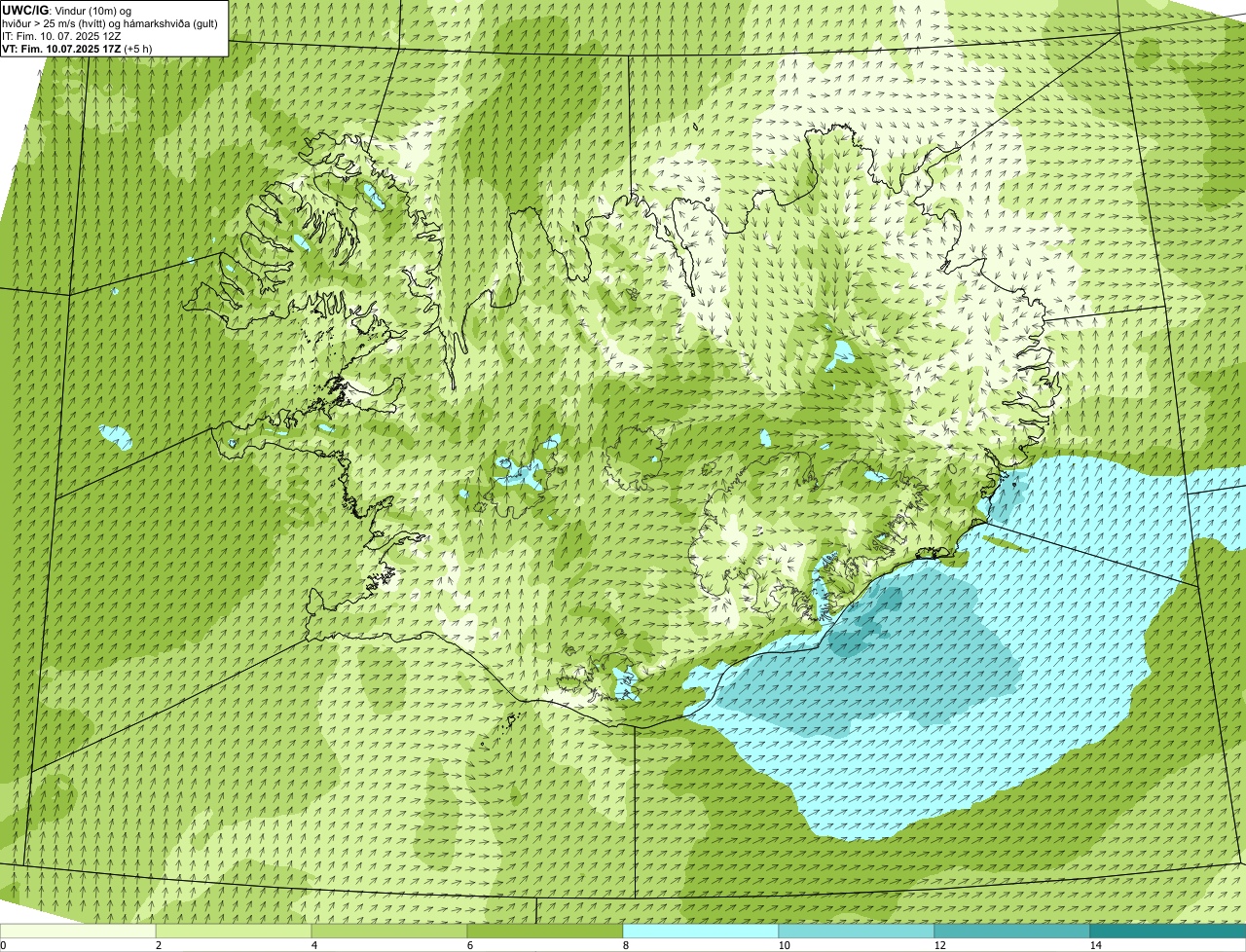This screenshot has height=952, width=1246.
Task: Select the light green 2–4 color bar swatch
Action: tap(234, 931)
